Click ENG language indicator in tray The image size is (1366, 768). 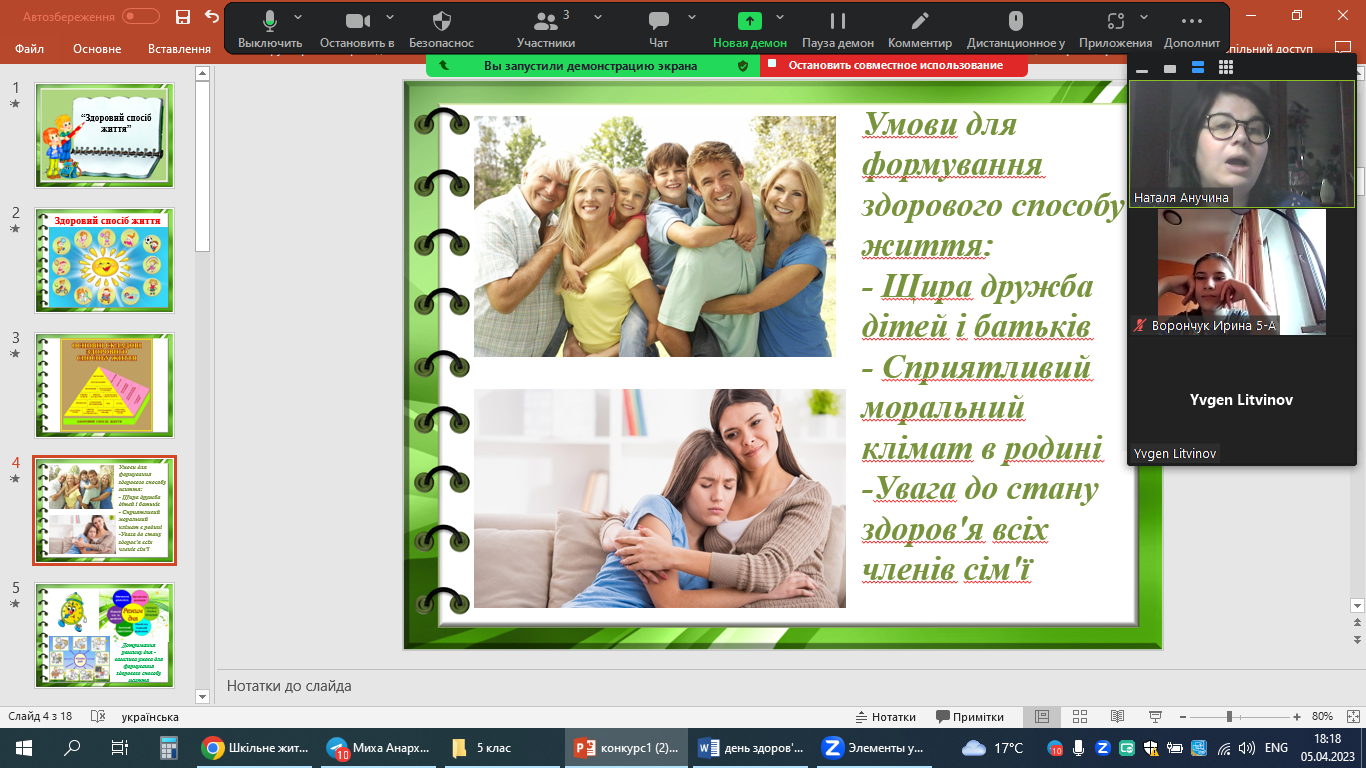point(1276,747)
